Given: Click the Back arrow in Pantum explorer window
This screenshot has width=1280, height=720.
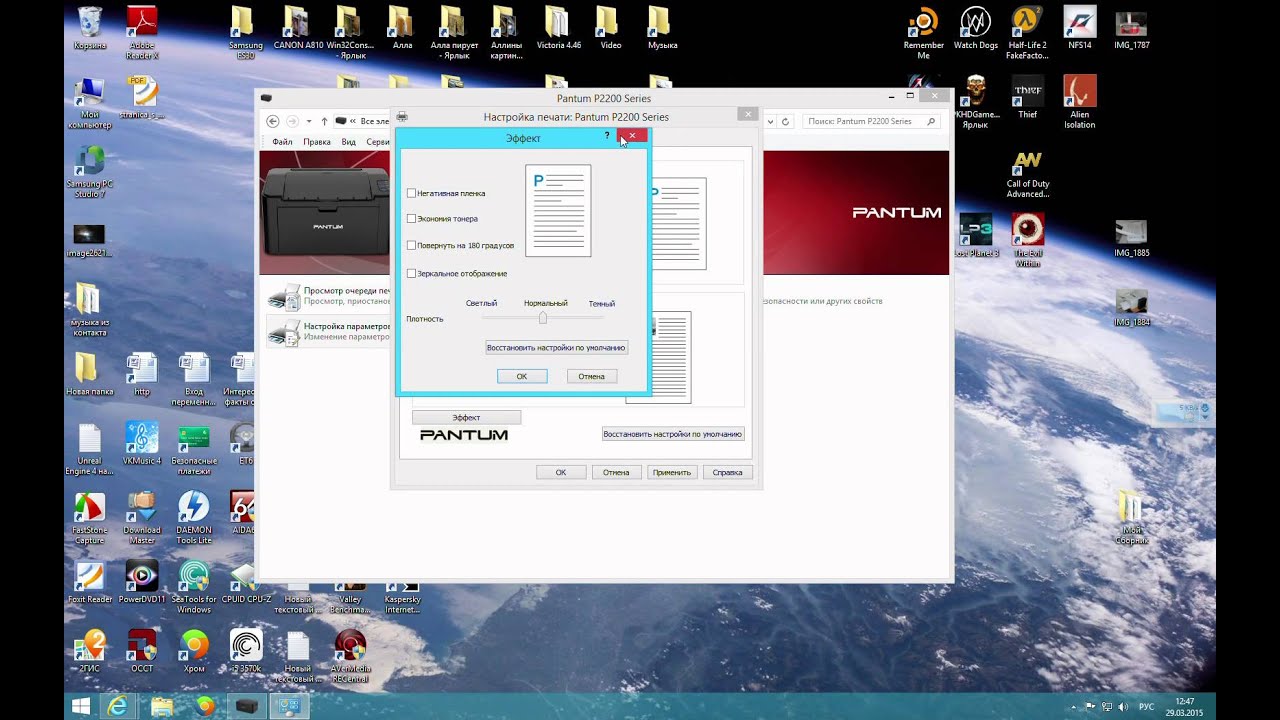Looking at the screenshot, I should click(272, 121).
